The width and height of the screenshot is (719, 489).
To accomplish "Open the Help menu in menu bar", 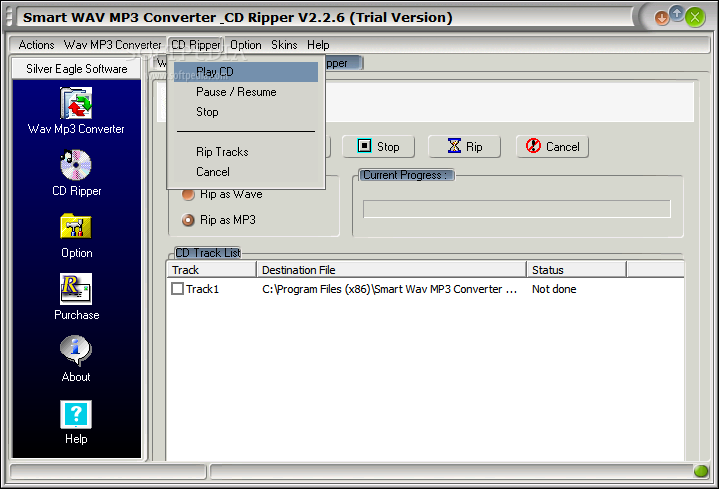I will [318, 45].
